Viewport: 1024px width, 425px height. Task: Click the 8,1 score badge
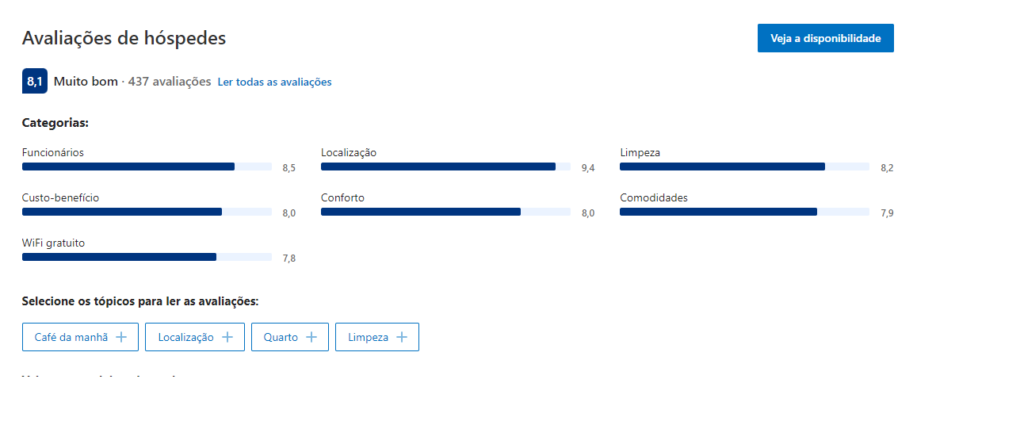click(35, 82)
